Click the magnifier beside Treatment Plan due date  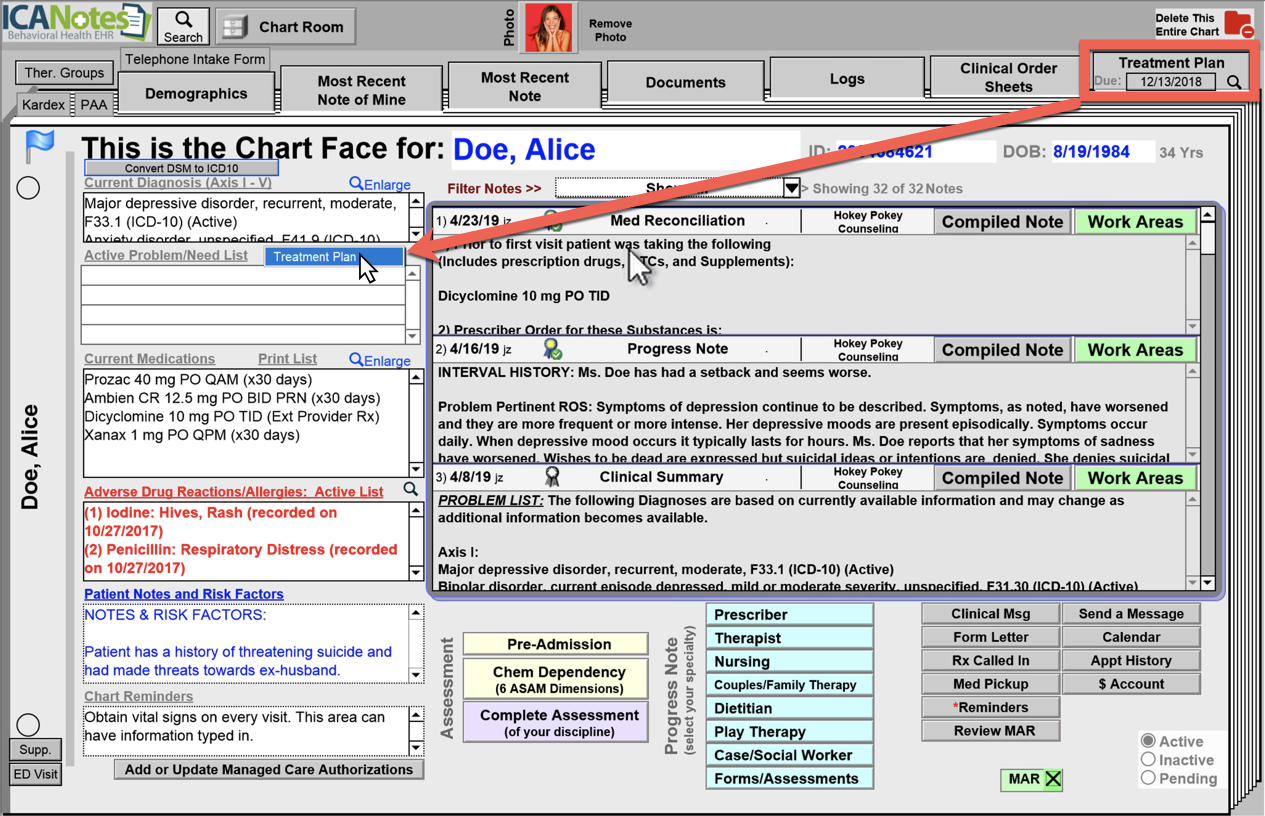click(x=1234, y=83)
